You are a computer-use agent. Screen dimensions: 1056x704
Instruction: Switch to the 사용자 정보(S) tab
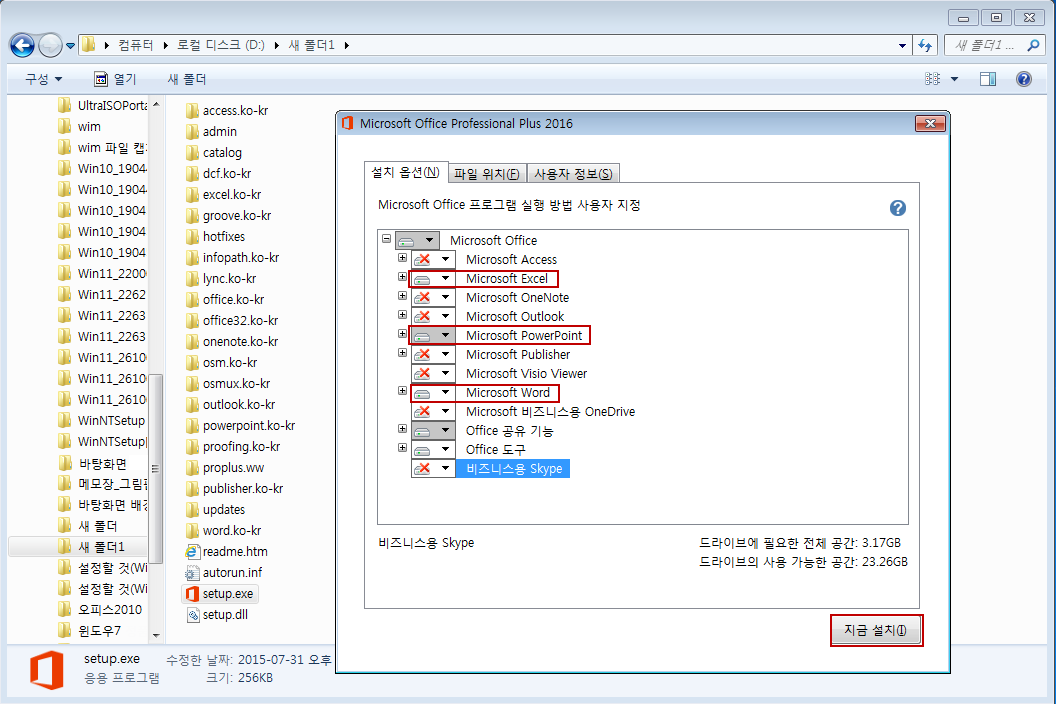(x=573, y=174)
